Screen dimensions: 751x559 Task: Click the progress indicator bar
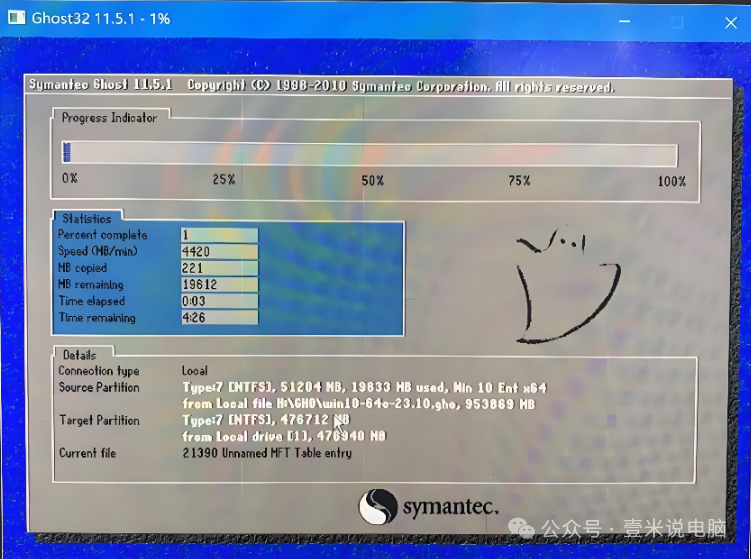[x=370, y=154]
